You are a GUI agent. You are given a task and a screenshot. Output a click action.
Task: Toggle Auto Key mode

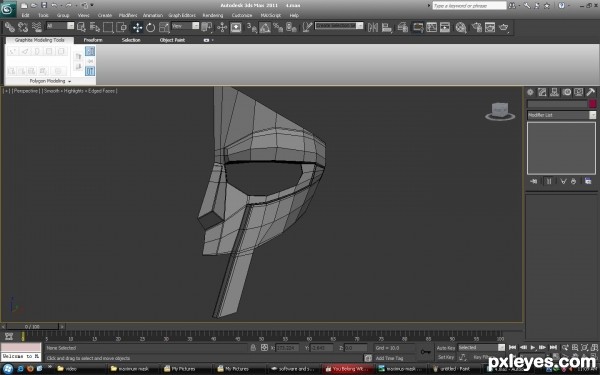446,348
